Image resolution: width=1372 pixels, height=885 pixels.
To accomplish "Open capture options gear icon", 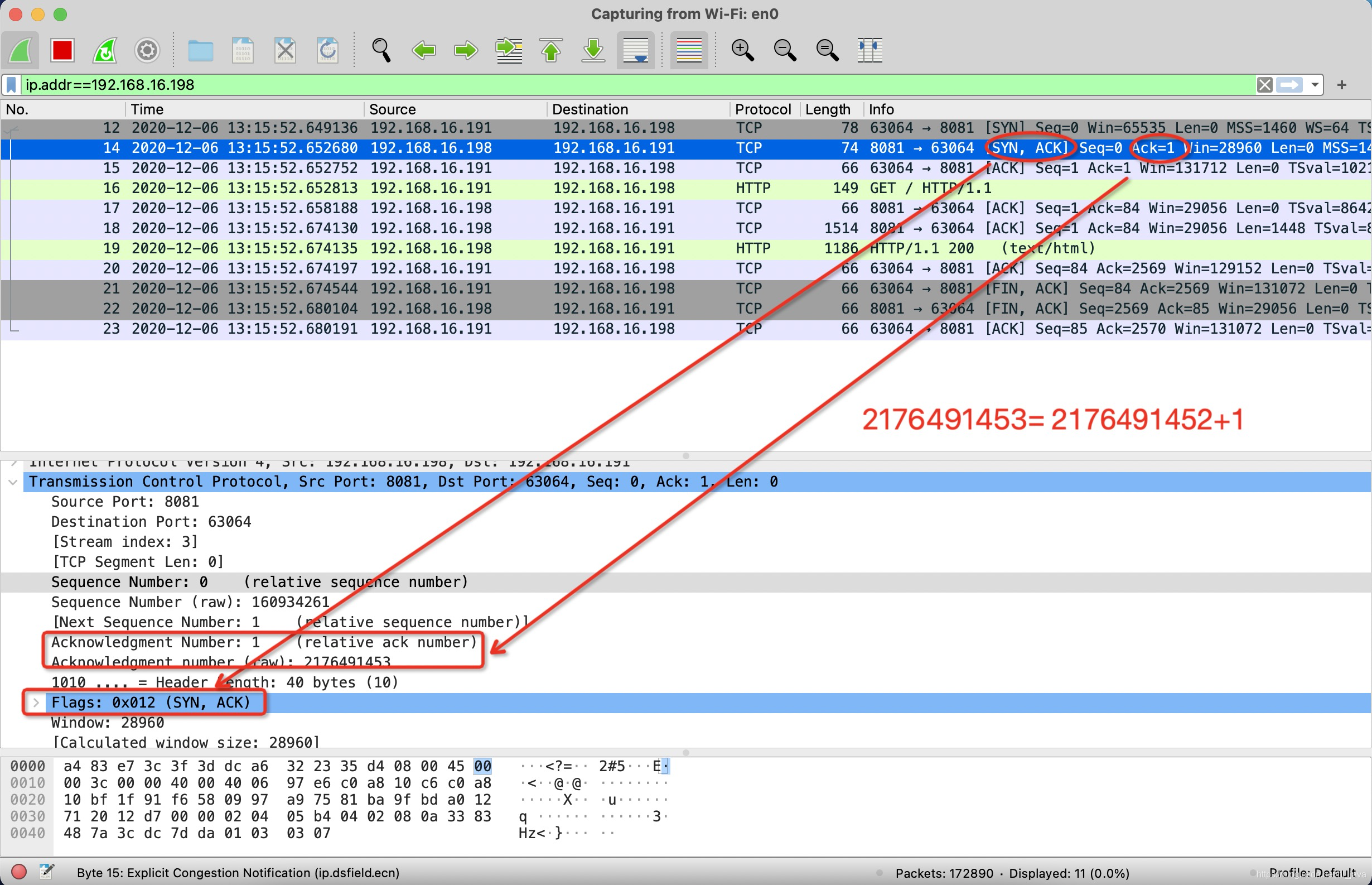I will tap(147, 51).
